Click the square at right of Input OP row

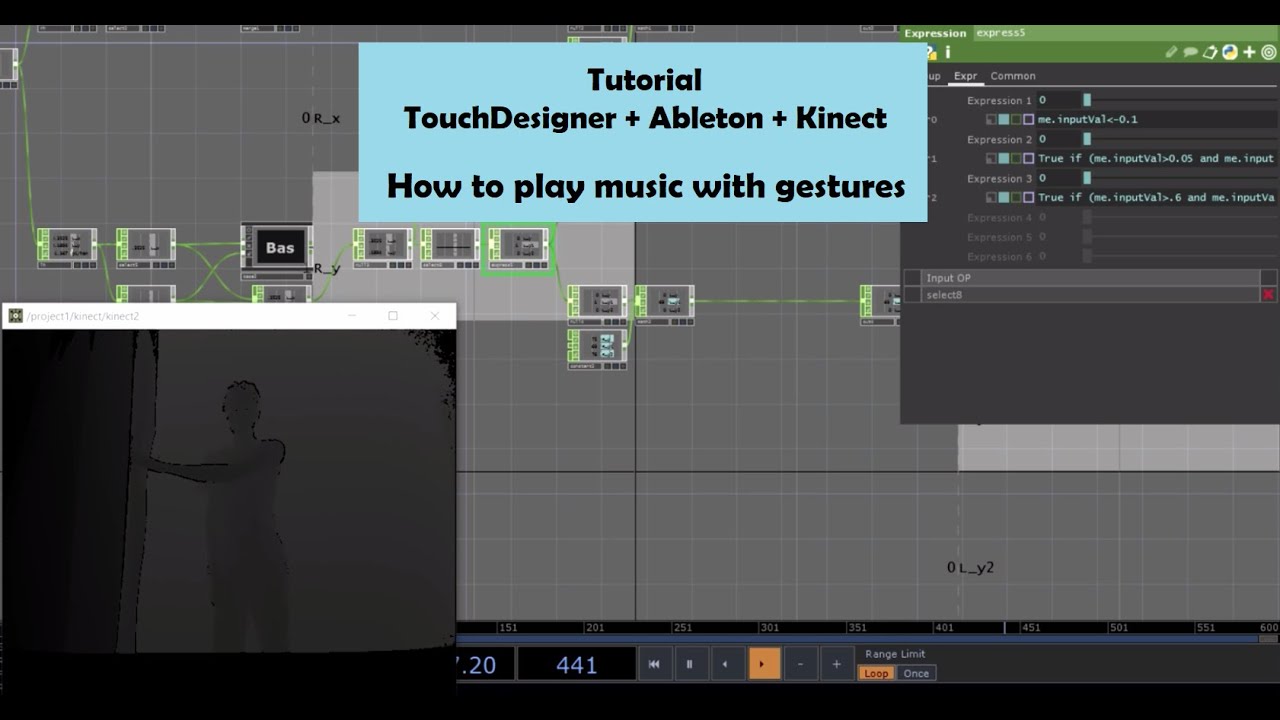(1269, 277)
